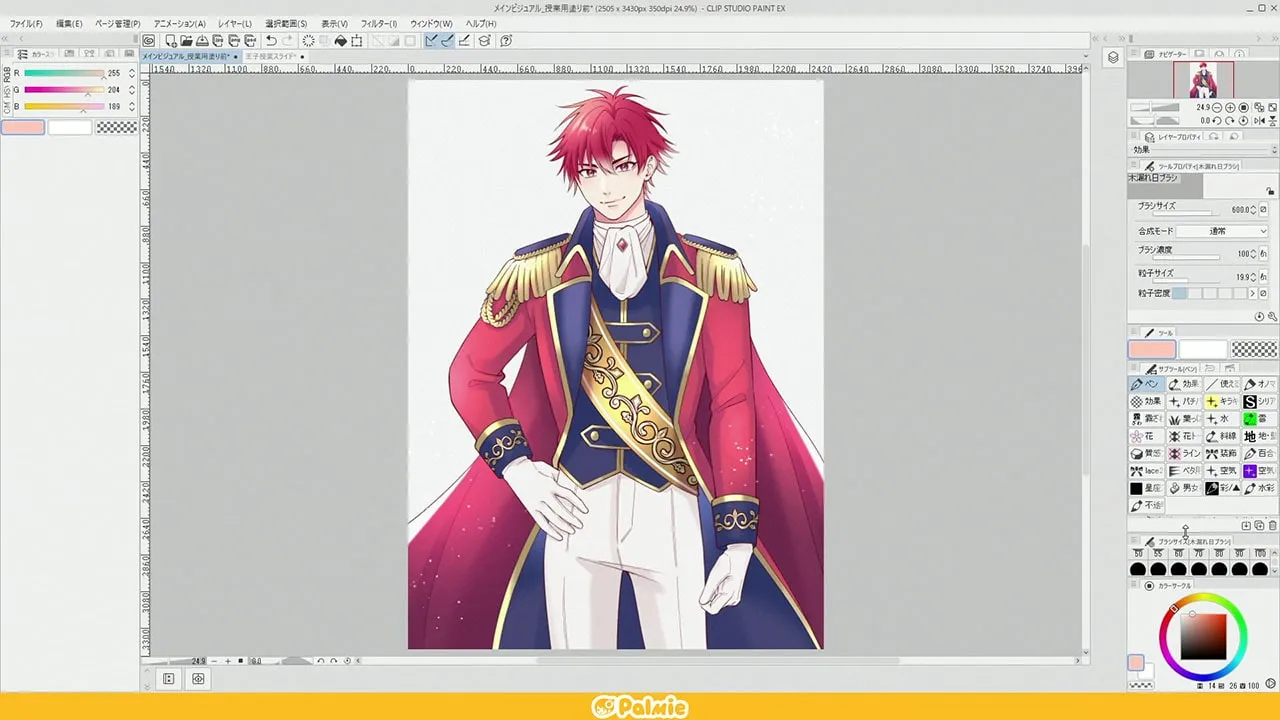Delete the sub tool with trash icon
The image size is (1280, 720).
(1272, 526)
